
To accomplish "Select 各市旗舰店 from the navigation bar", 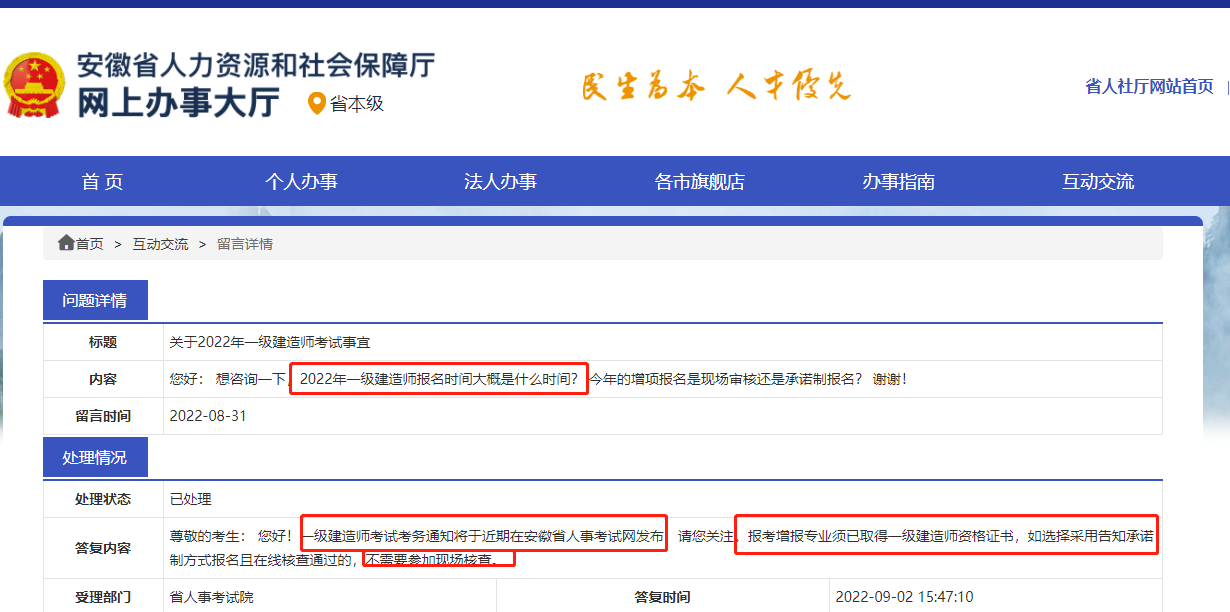I will 700,182.
